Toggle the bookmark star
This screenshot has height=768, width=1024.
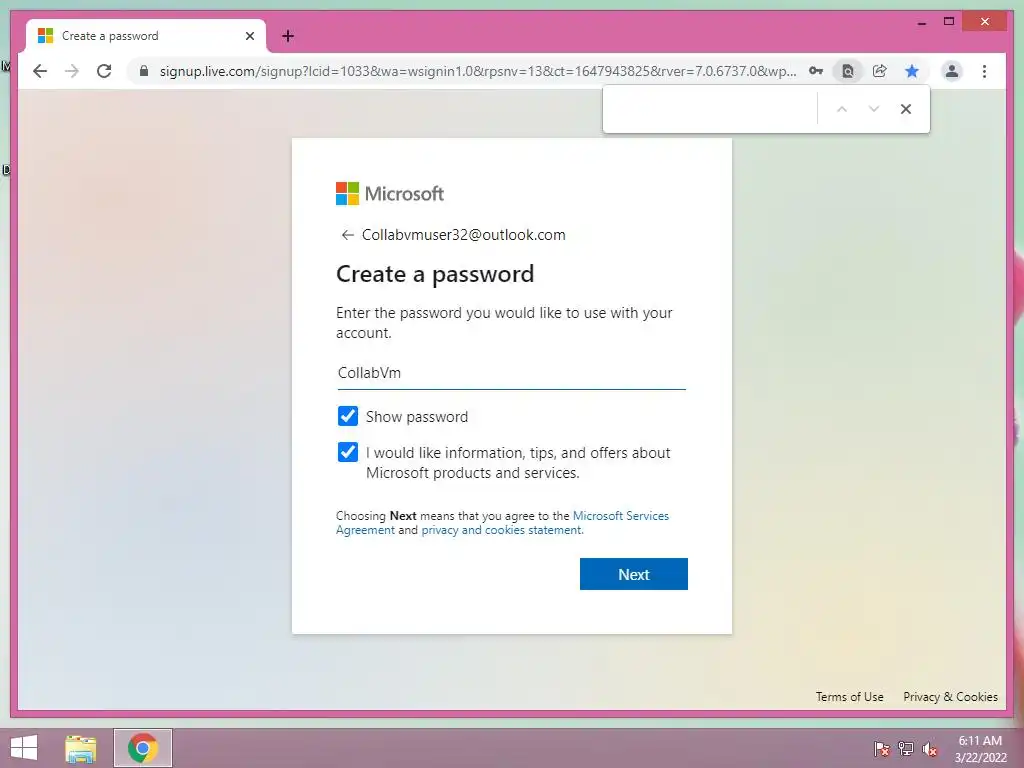912,71
